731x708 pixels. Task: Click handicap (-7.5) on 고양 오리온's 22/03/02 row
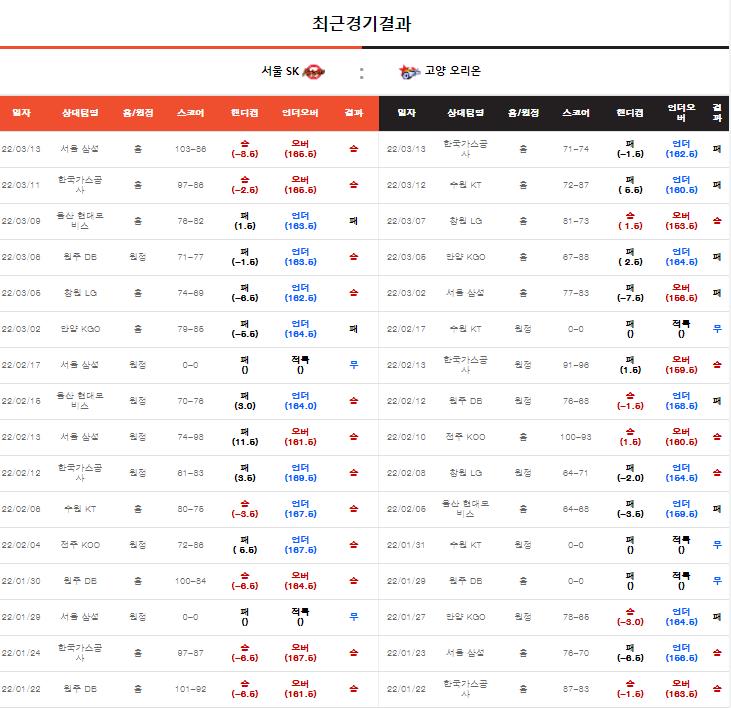pyautogui.click(x=630, y=298)
